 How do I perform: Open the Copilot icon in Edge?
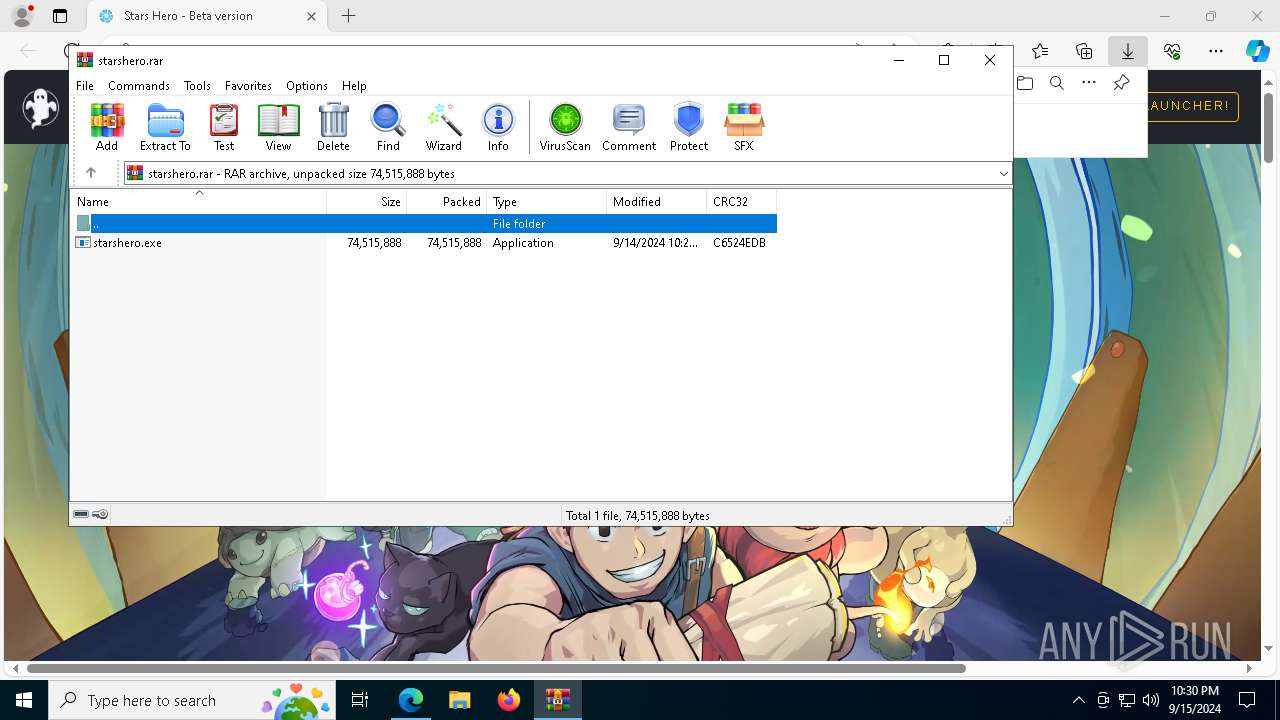[x=1257, y=51]
